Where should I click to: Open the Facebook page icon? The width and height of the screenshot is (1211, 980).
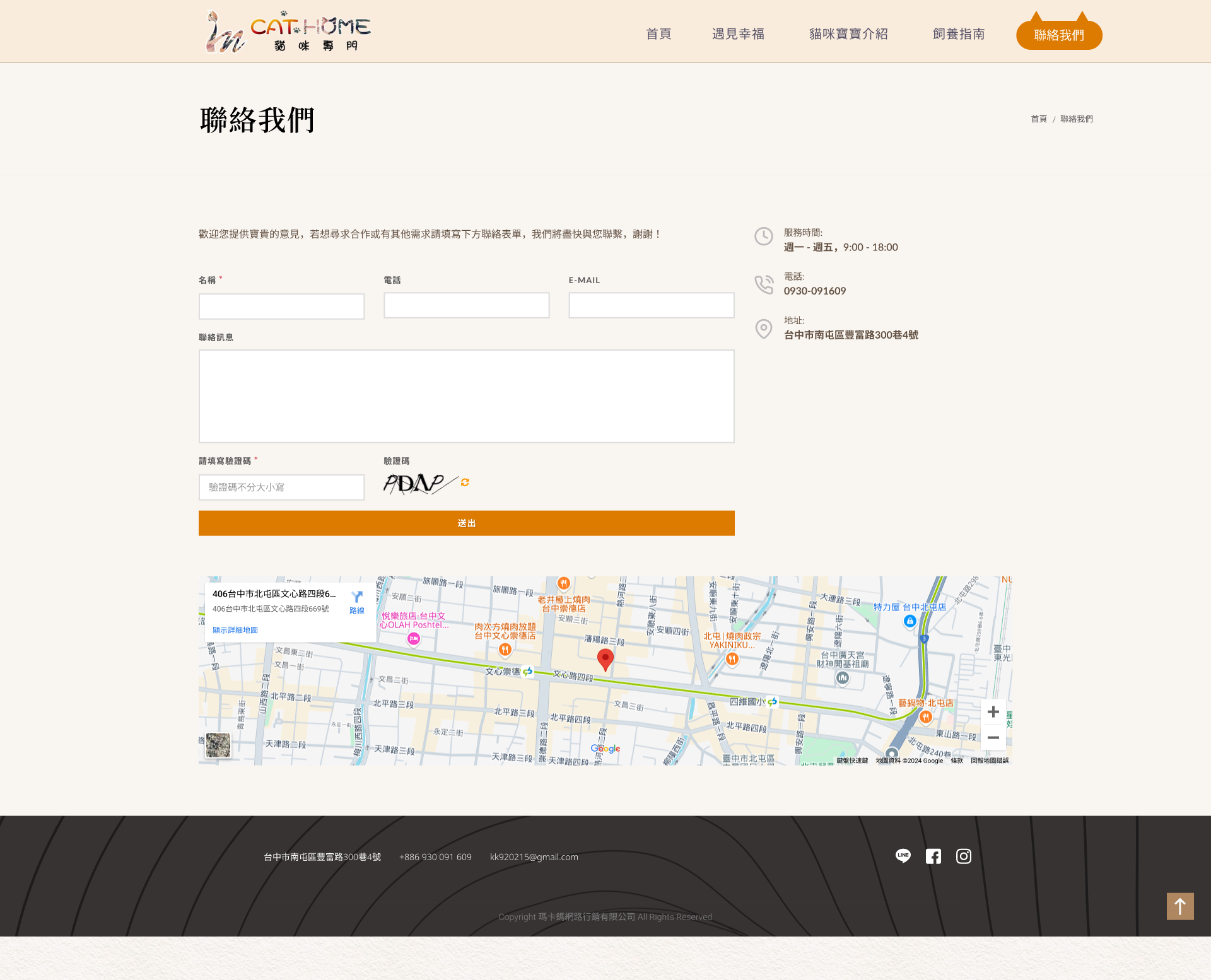[x=933, y=856]
